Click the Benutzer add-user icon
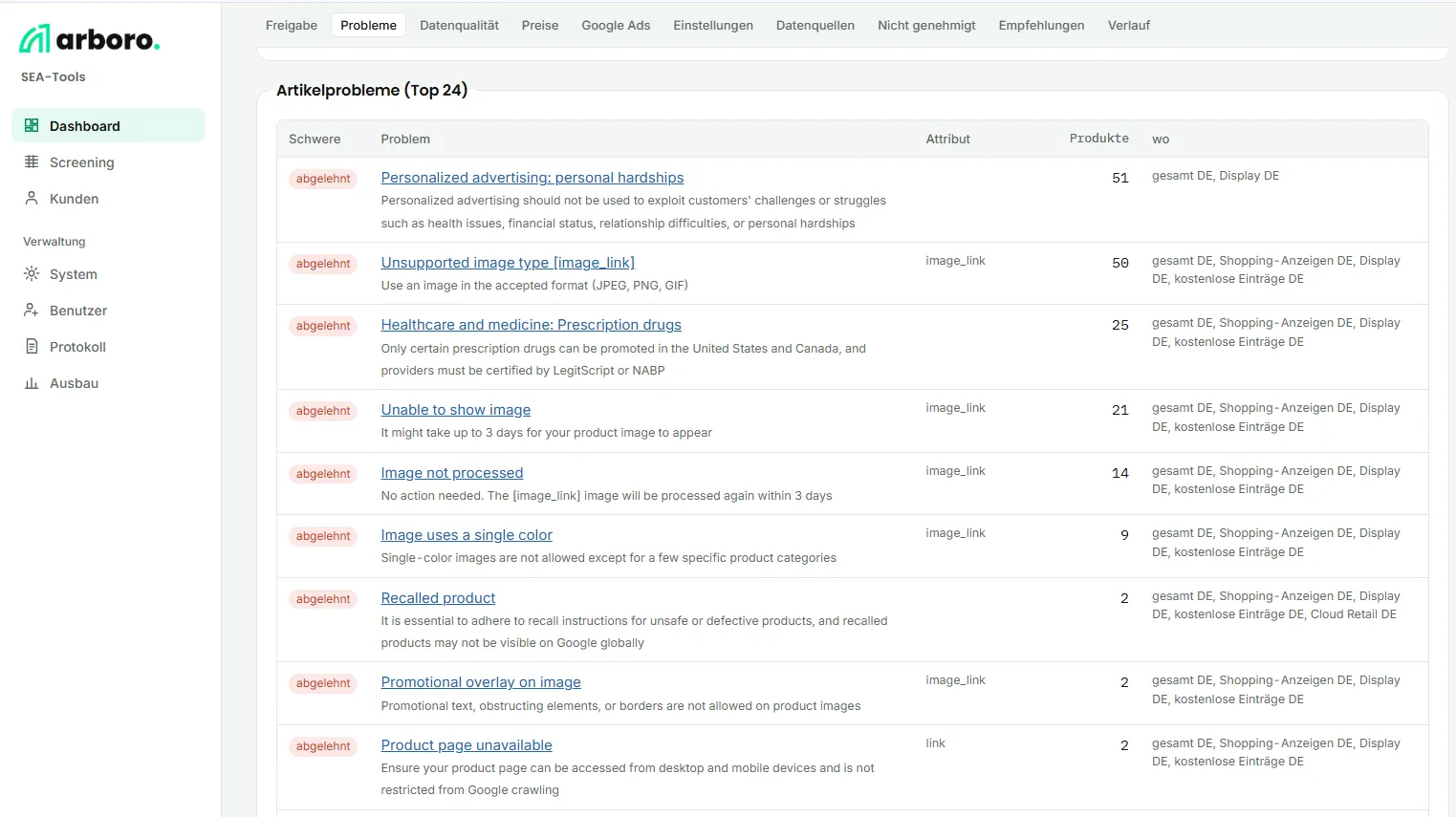The image size is (1456, 817). [32, 310]
